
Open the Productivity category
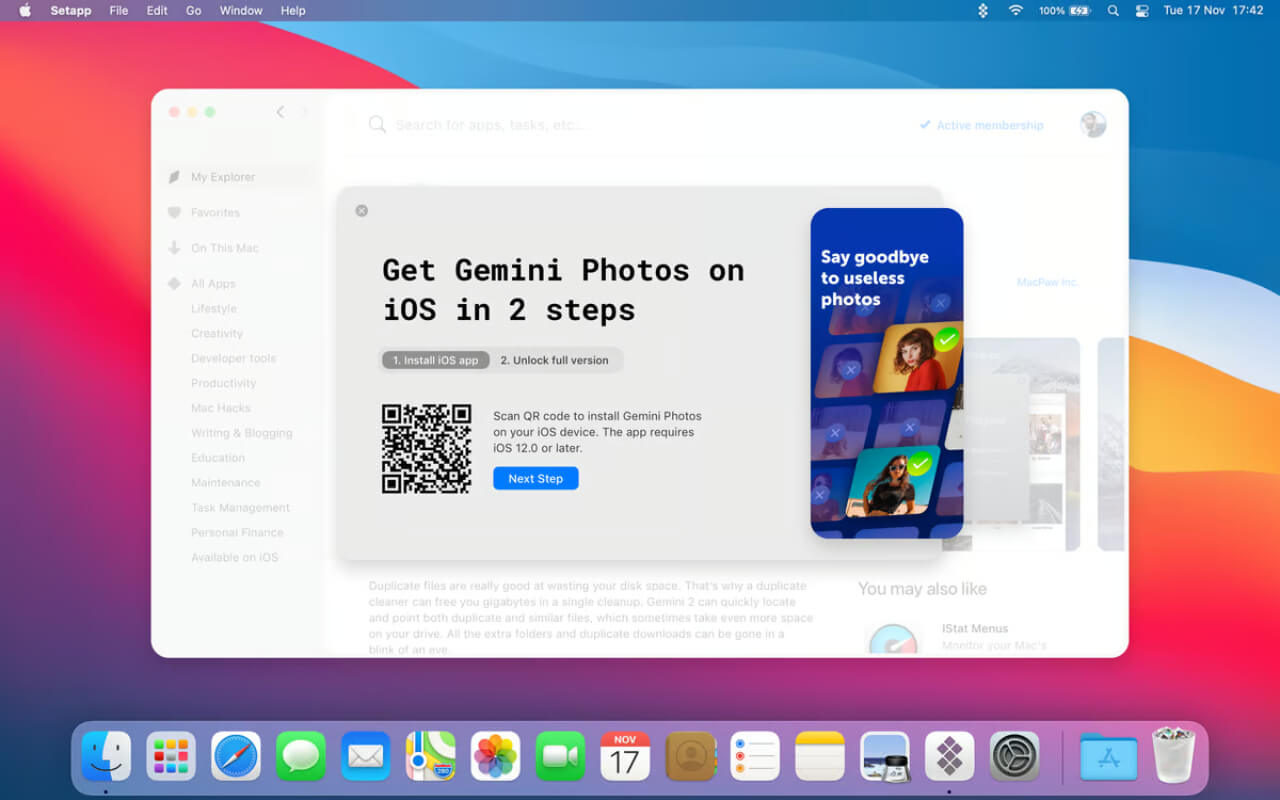pyautogui.click(x=223, y=383)
